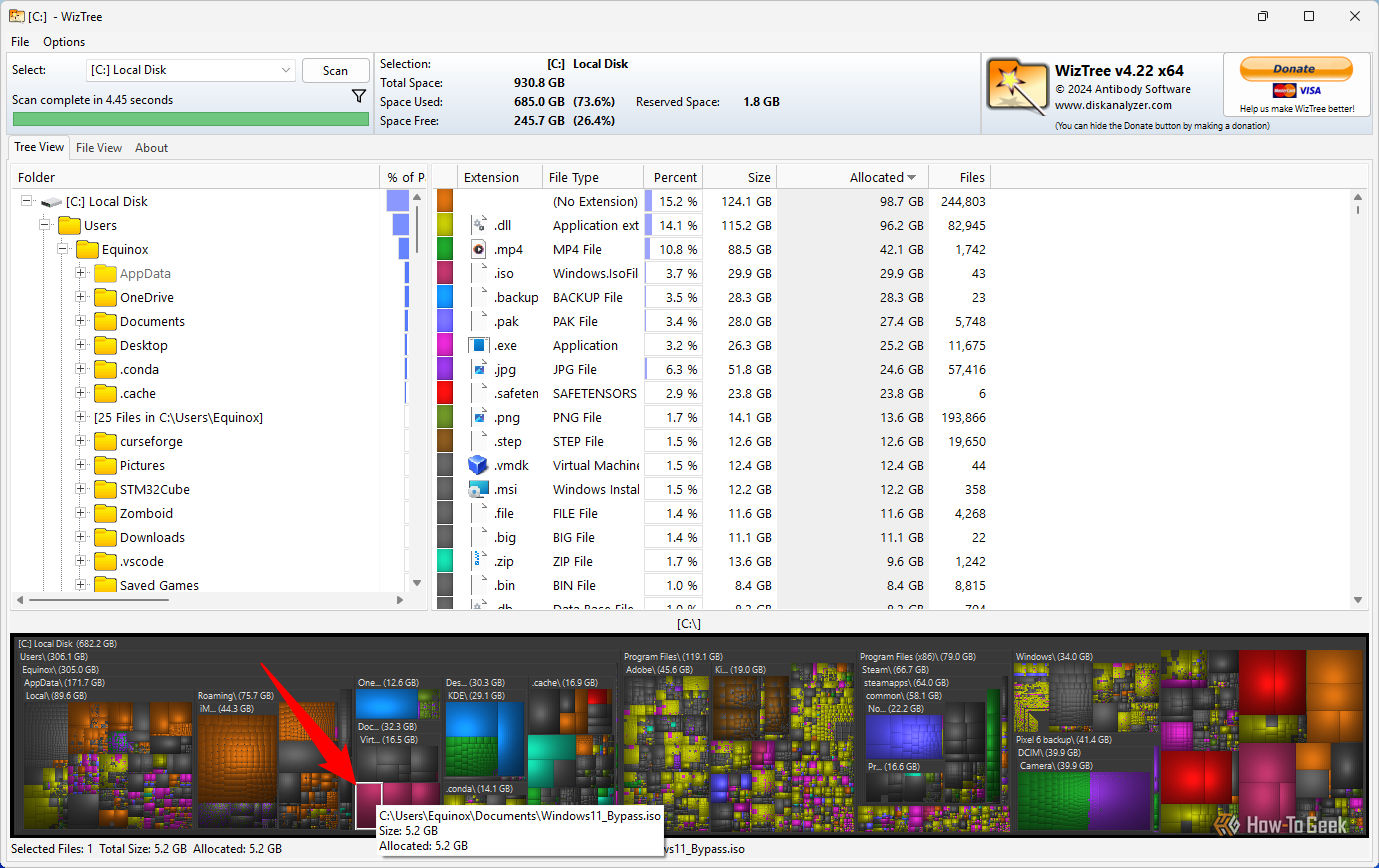Open the About tab
The width and height of the screenshot is (1379, 868).
pos(152,148)
